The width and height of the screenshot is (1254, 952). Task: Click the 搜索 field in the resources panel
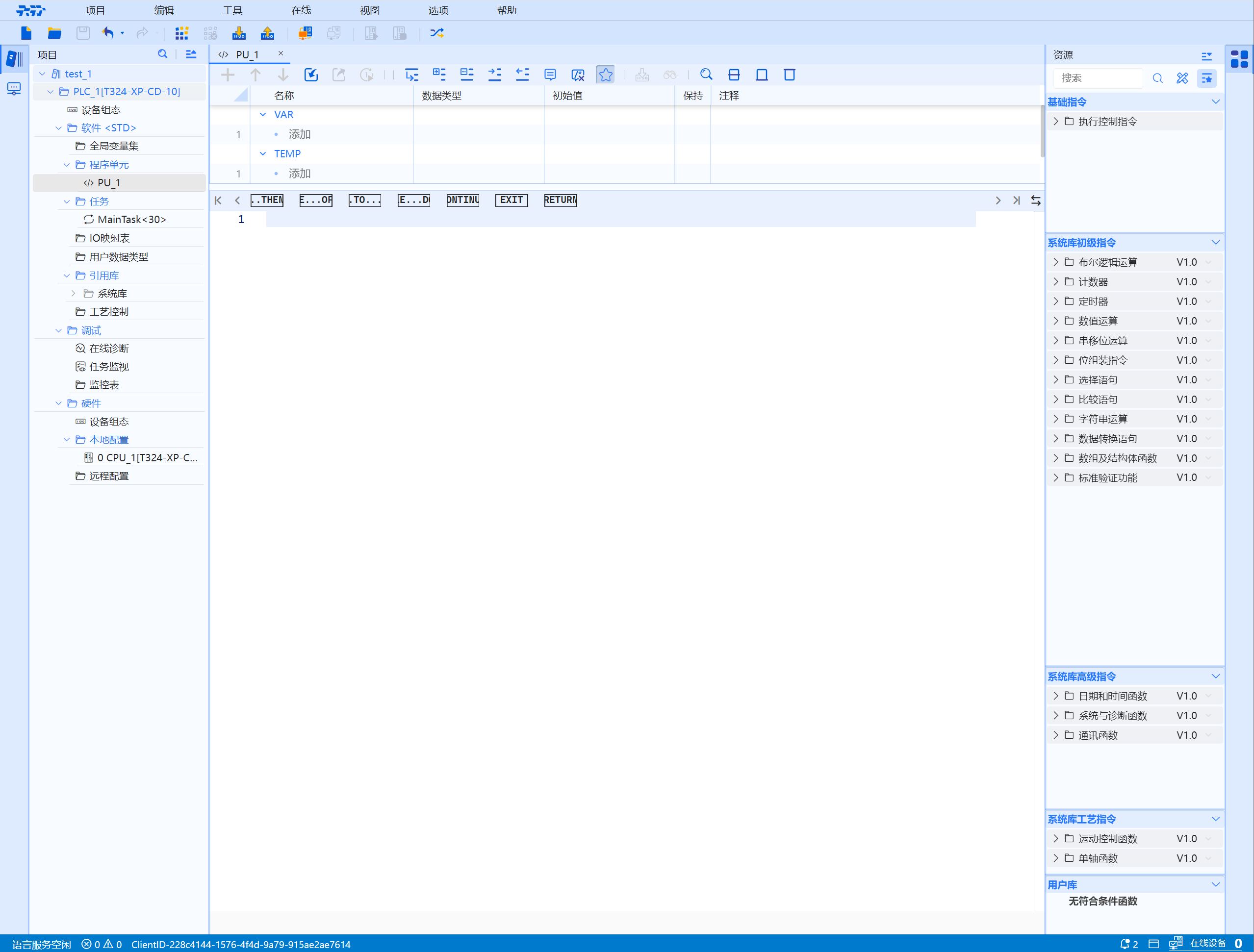tap(1097, 78)
